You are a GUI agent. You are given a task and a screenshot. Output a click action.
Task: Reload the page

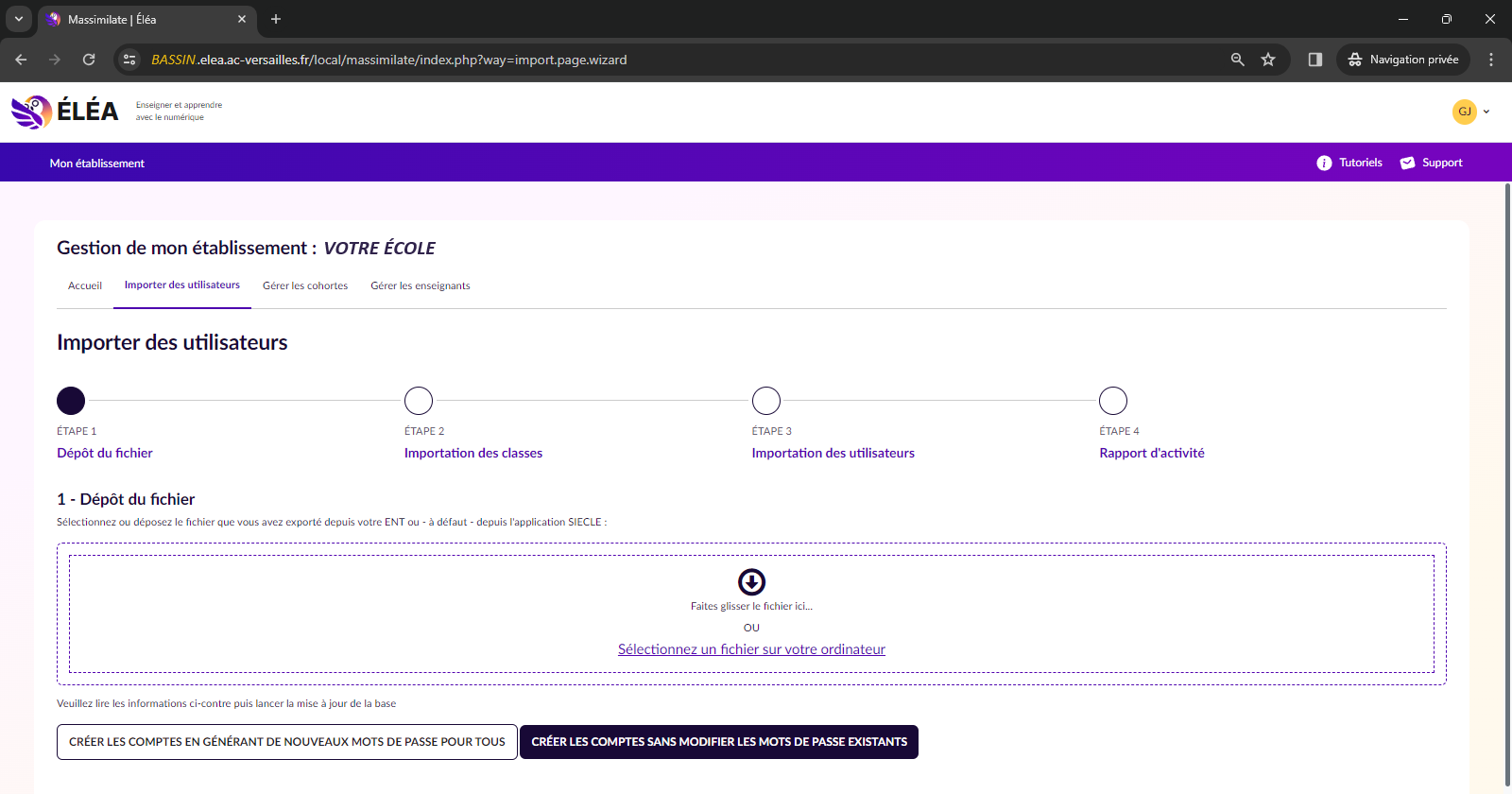coord(89,60)
